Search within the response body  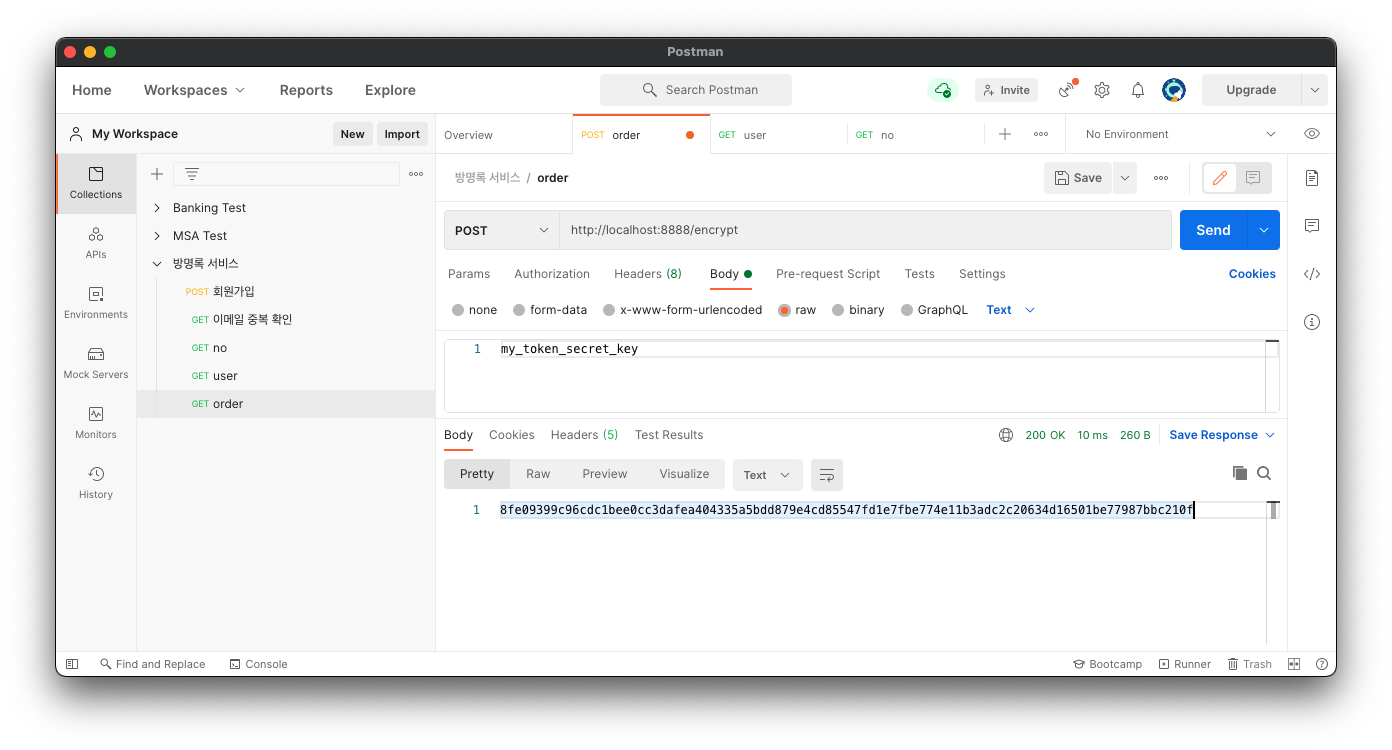[x=1264, y=473]
